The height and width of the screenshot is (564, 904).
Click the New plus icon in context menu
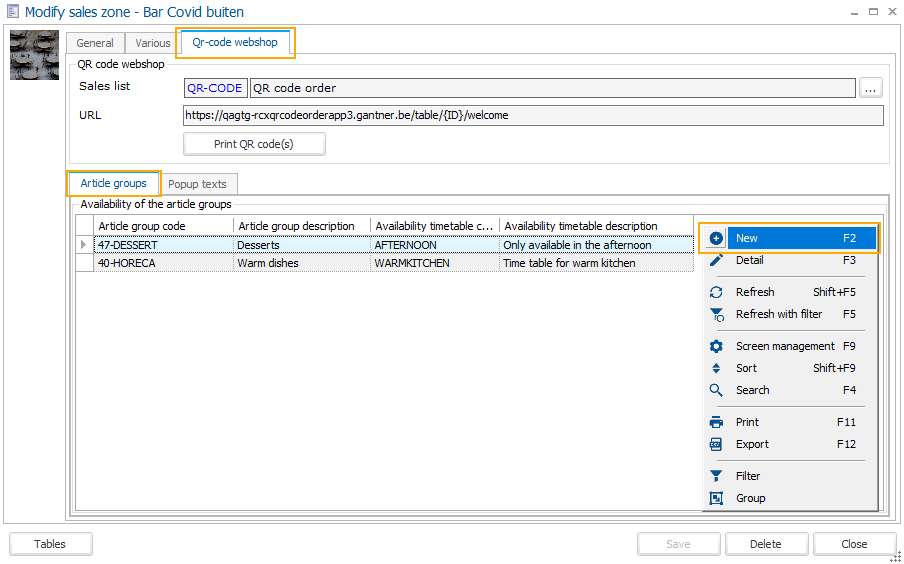[x=716, y=238]
